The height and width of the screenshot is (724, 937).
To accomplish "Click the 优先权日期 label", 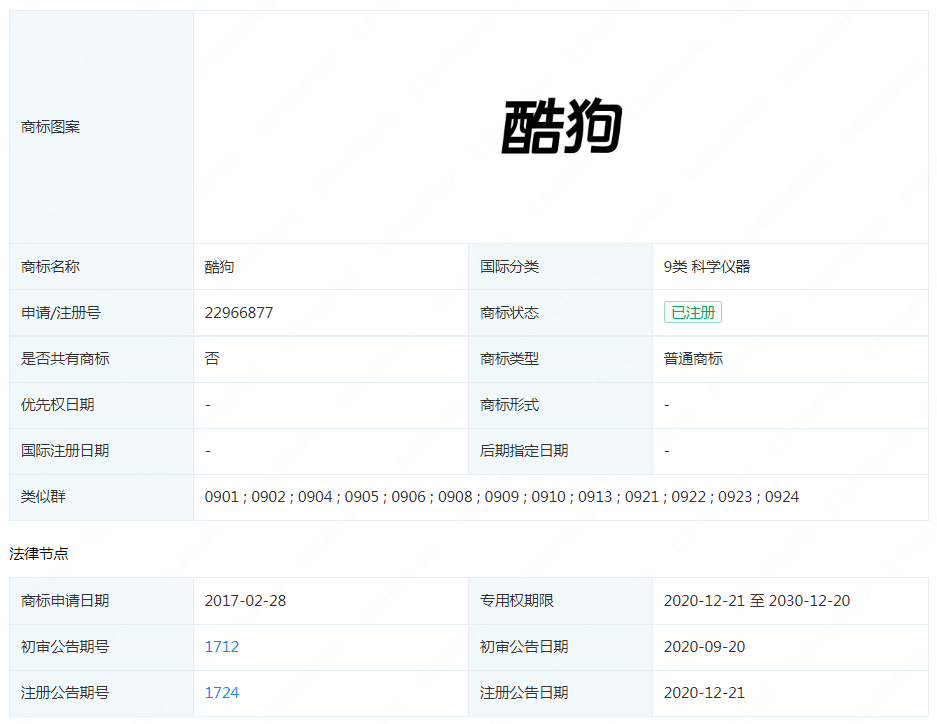I will (x=58, y=404).
